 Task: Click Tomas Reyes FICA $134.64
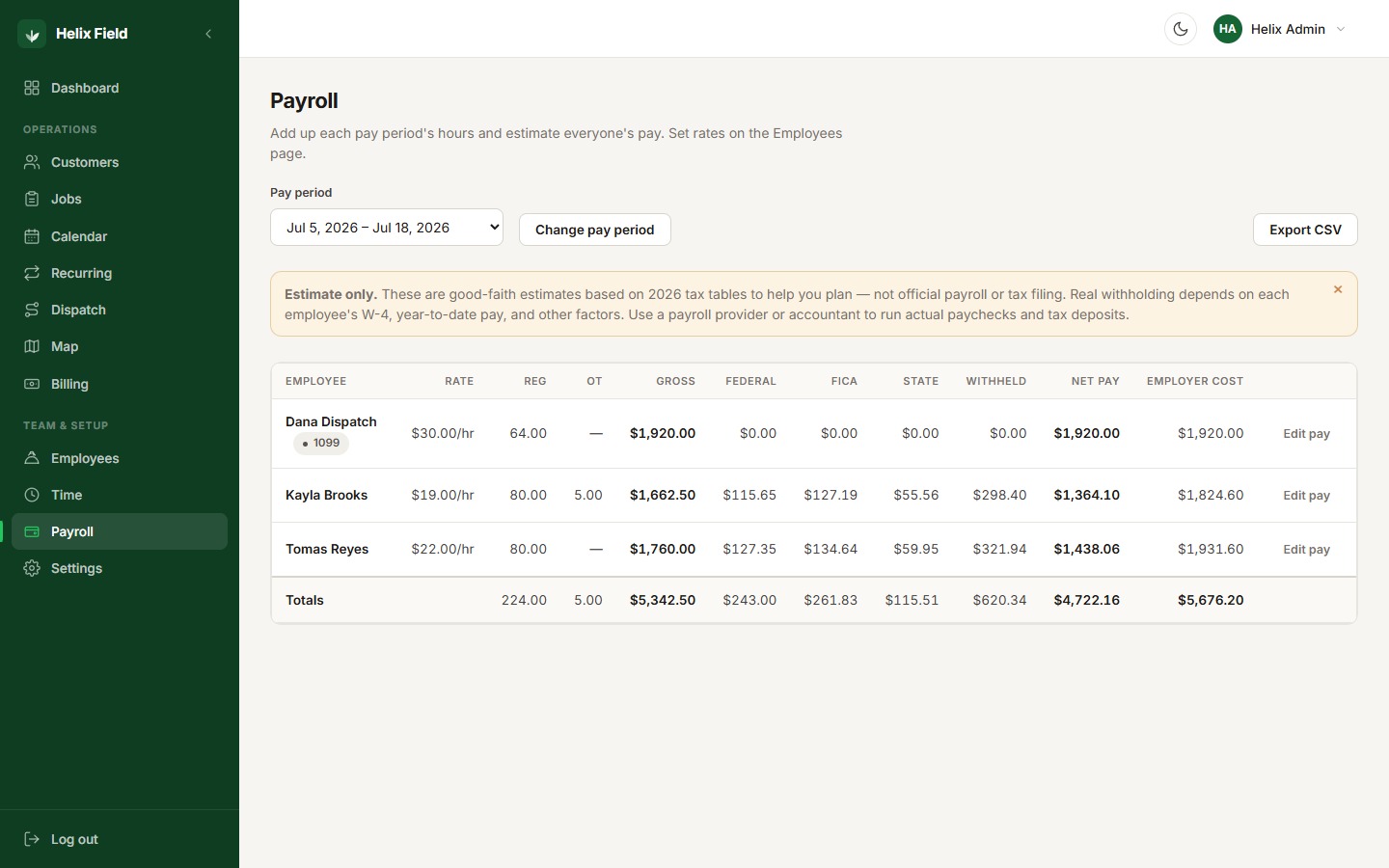831,549
